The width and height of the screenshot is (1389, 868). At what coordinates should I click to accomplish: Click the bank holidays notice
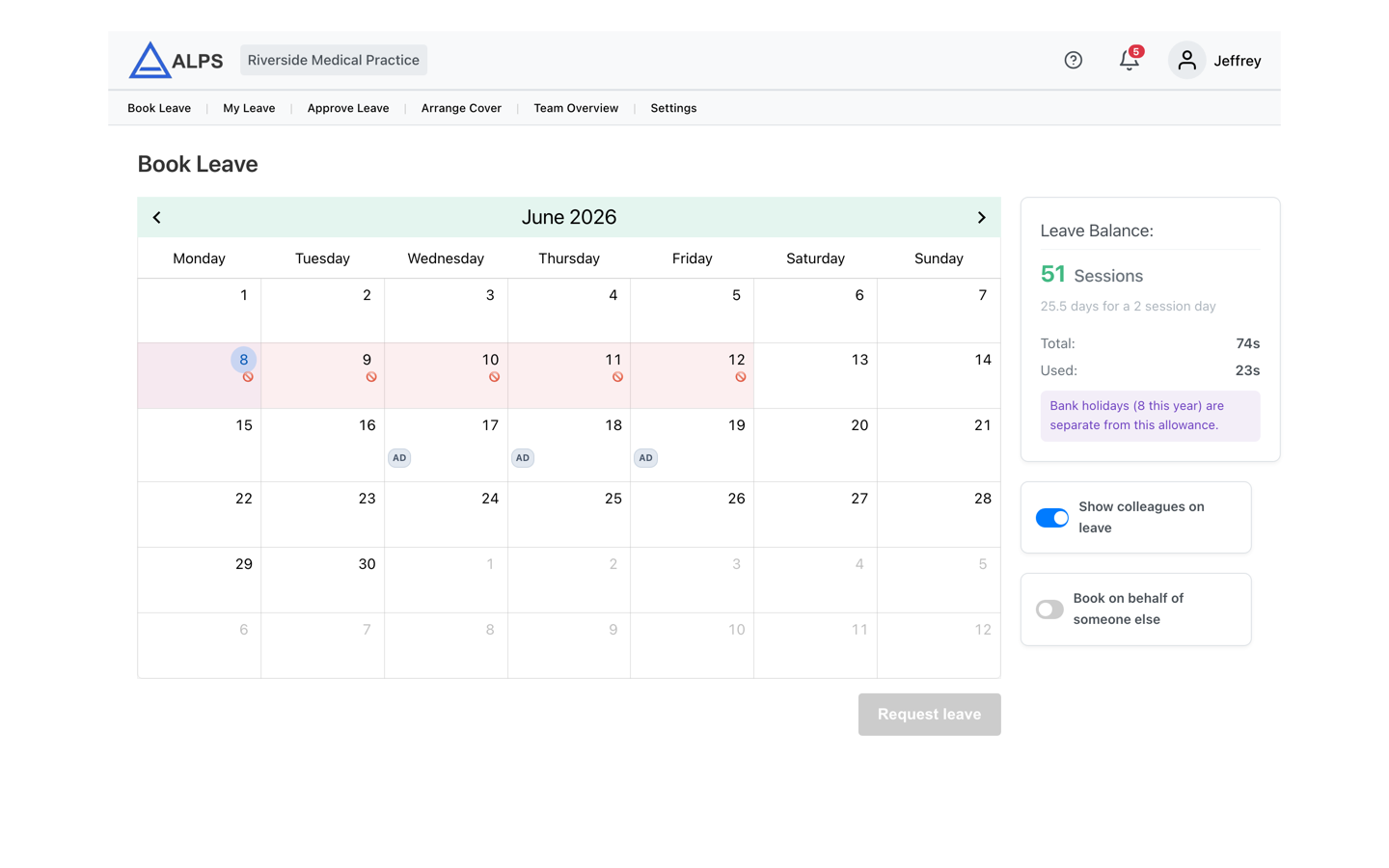(x=1150, y=416)
